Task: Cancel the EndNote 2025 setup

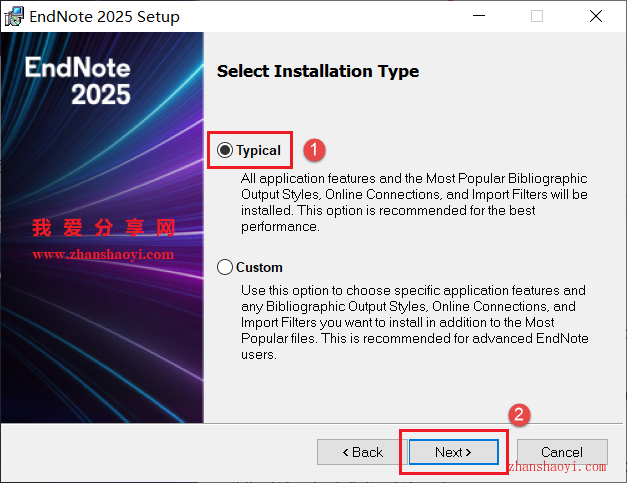Action: (x=562, y=452)
